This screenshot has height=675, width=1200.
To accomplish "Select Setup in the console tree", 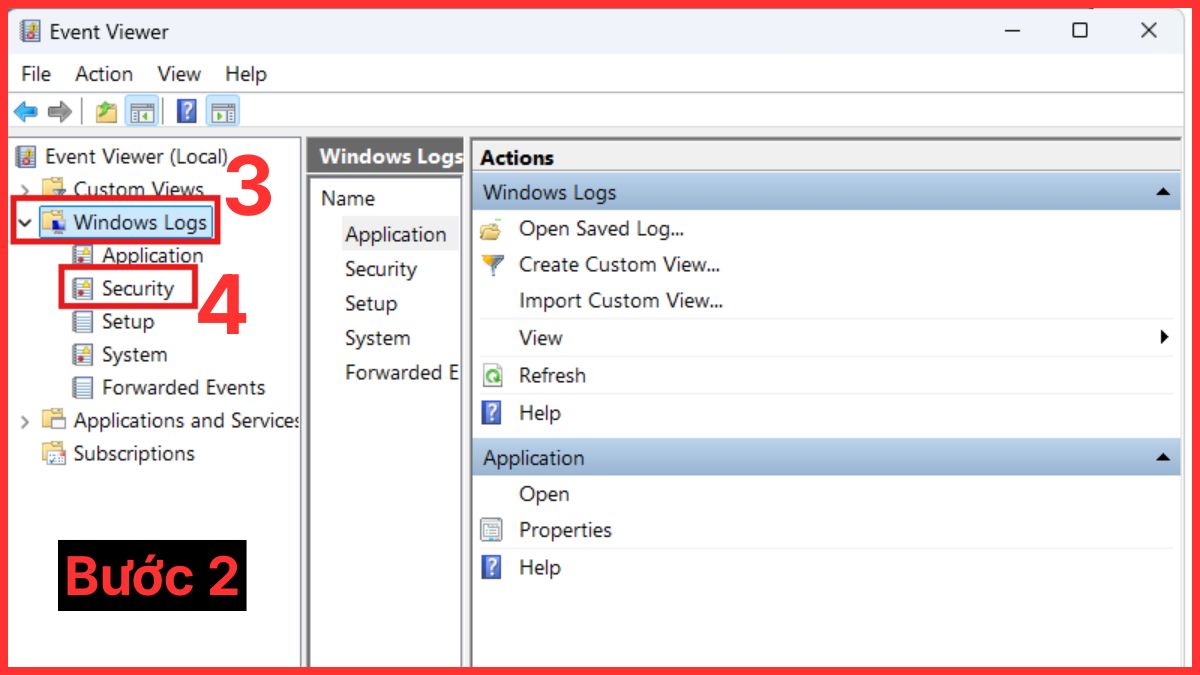I will pos(128,321).
